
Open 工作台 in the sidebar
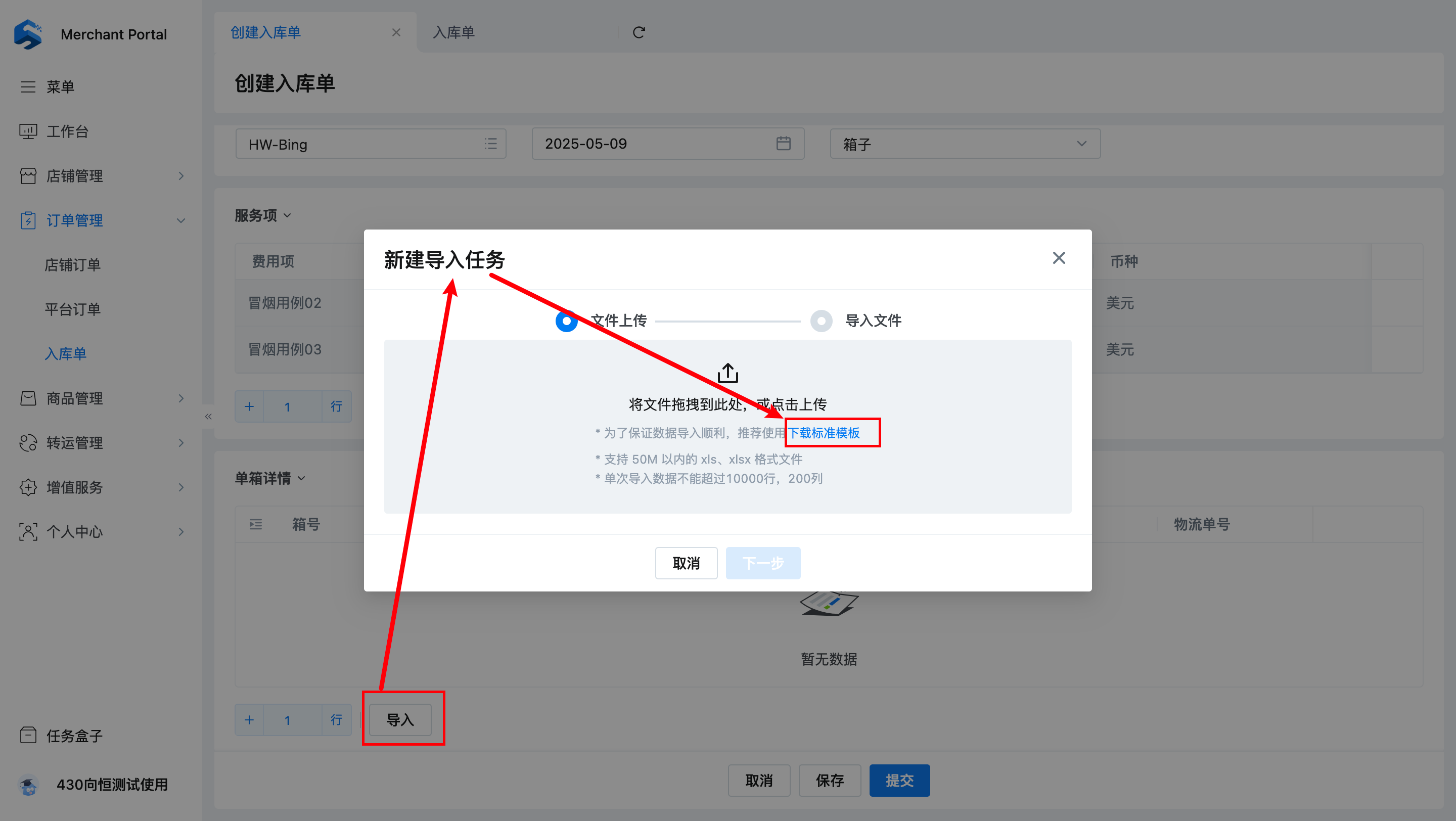(x=67, y=131)
